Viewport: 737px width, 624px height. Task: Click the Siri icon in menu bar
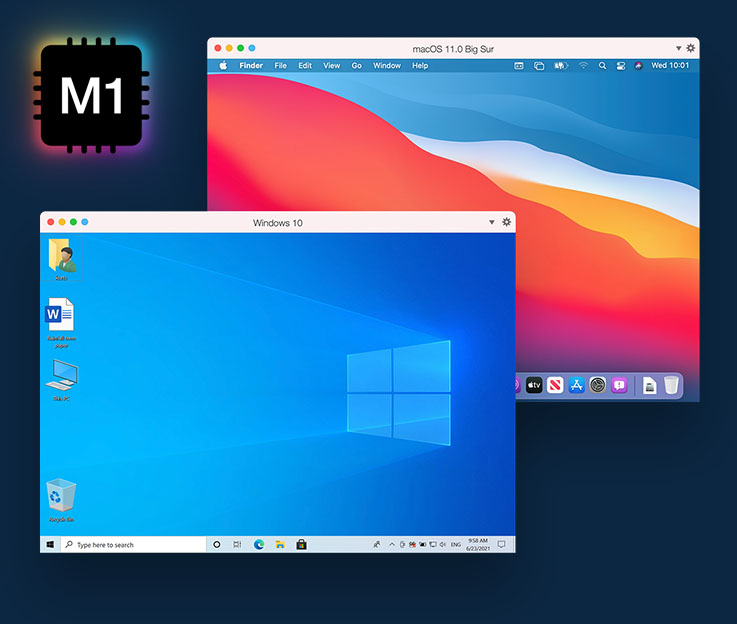(x=638, y=66)
